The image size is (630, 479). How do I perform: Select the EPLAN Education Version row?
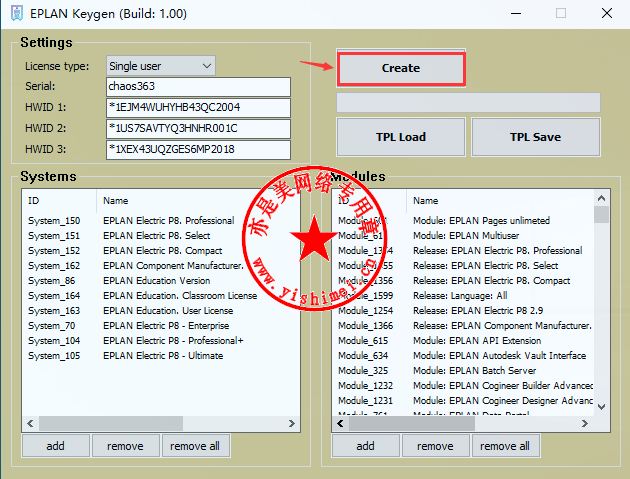[x=161, y=280]
